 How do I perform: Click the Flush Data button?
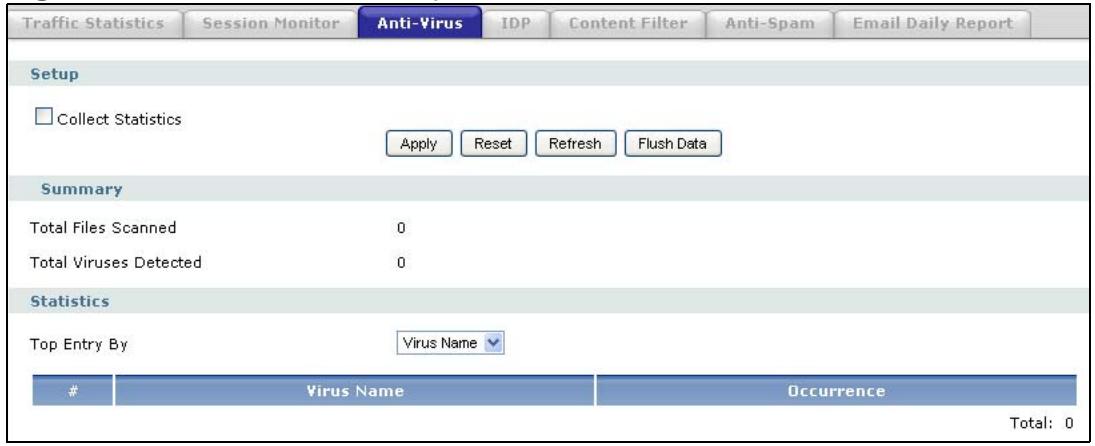[672, 144]
